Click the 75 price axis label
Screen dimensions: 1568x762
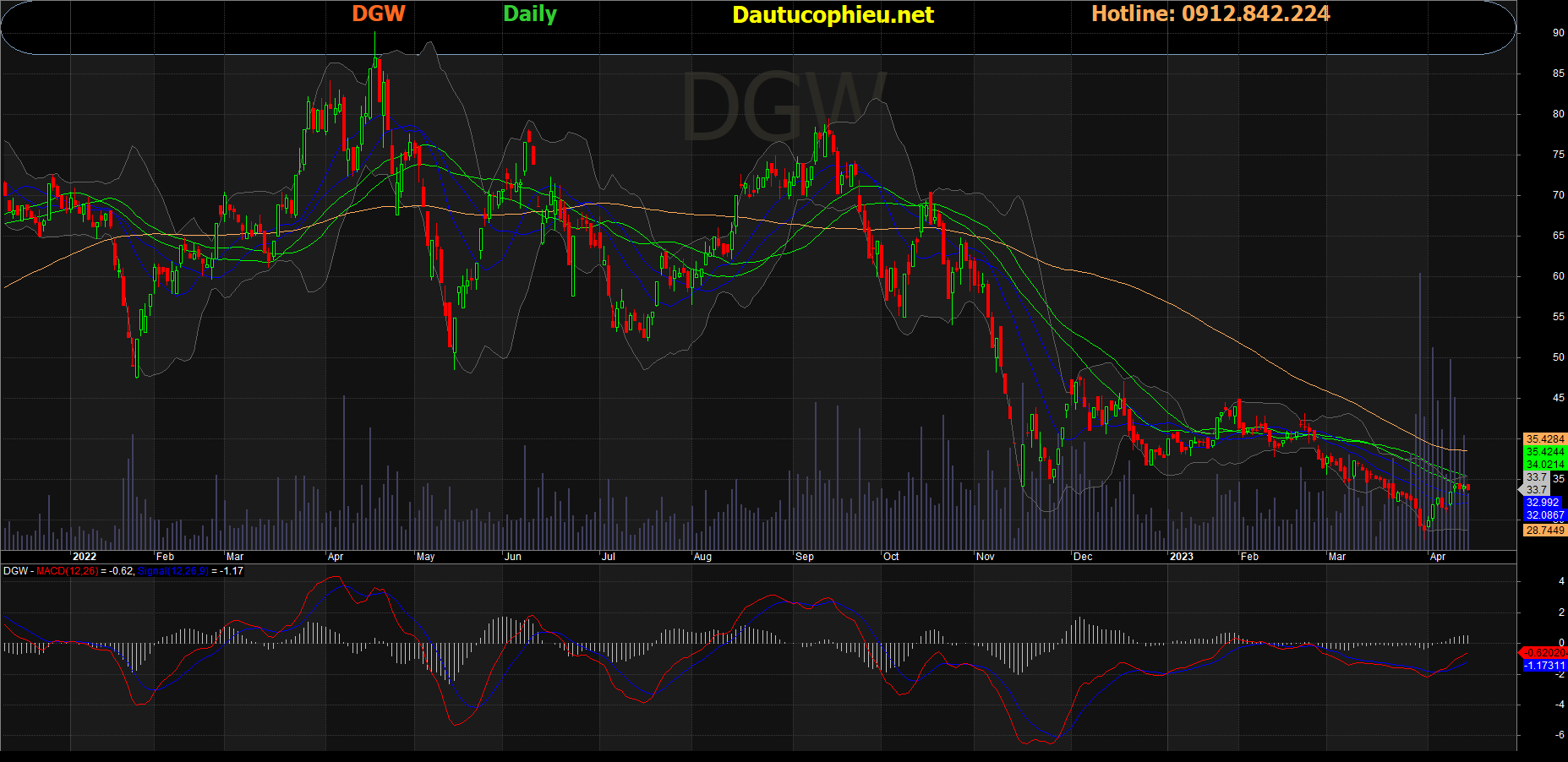point(1558,155)
